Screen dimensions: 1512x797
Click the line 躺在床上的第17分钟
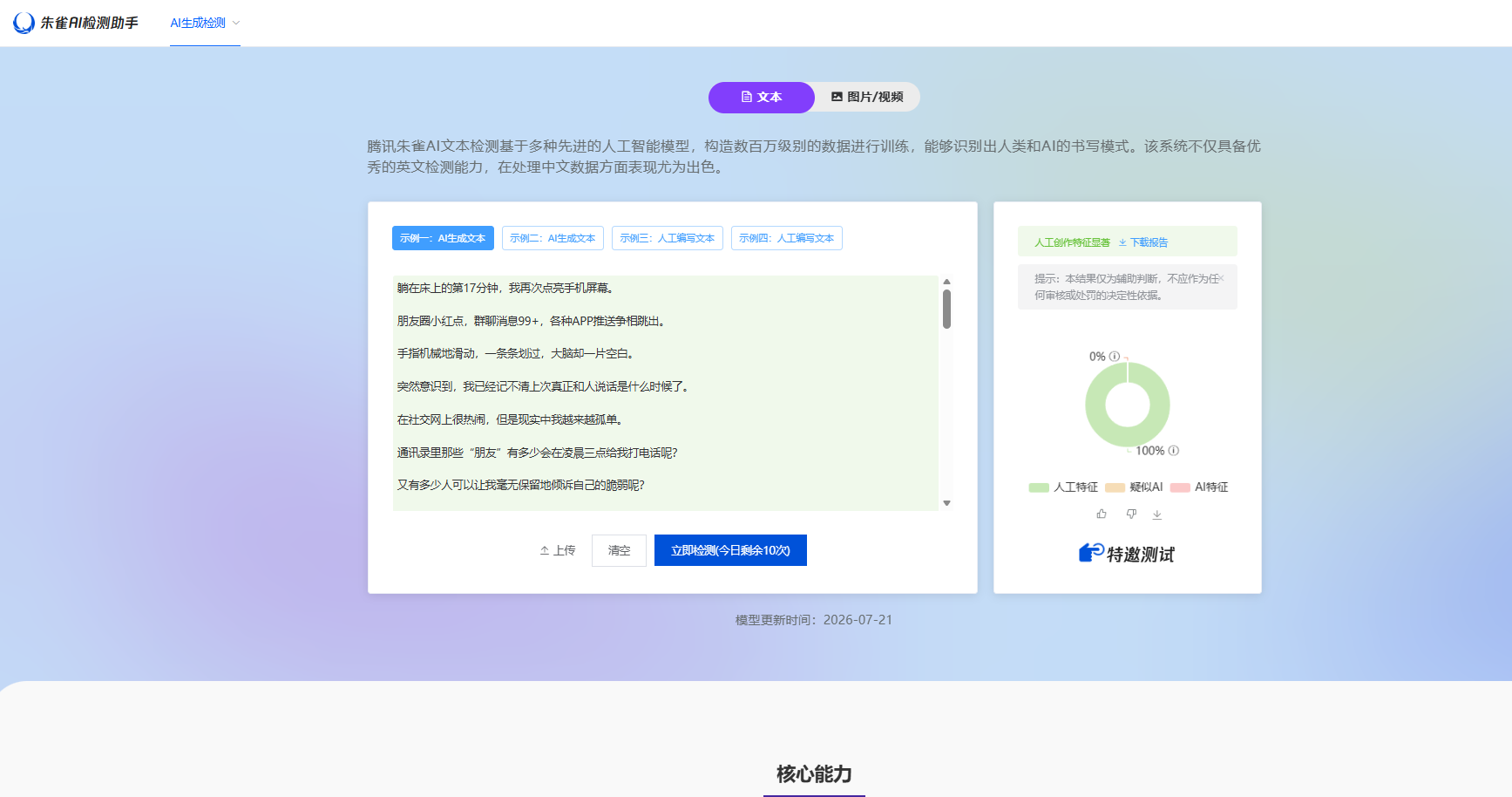pyautogui.click(x=507, y=288)
